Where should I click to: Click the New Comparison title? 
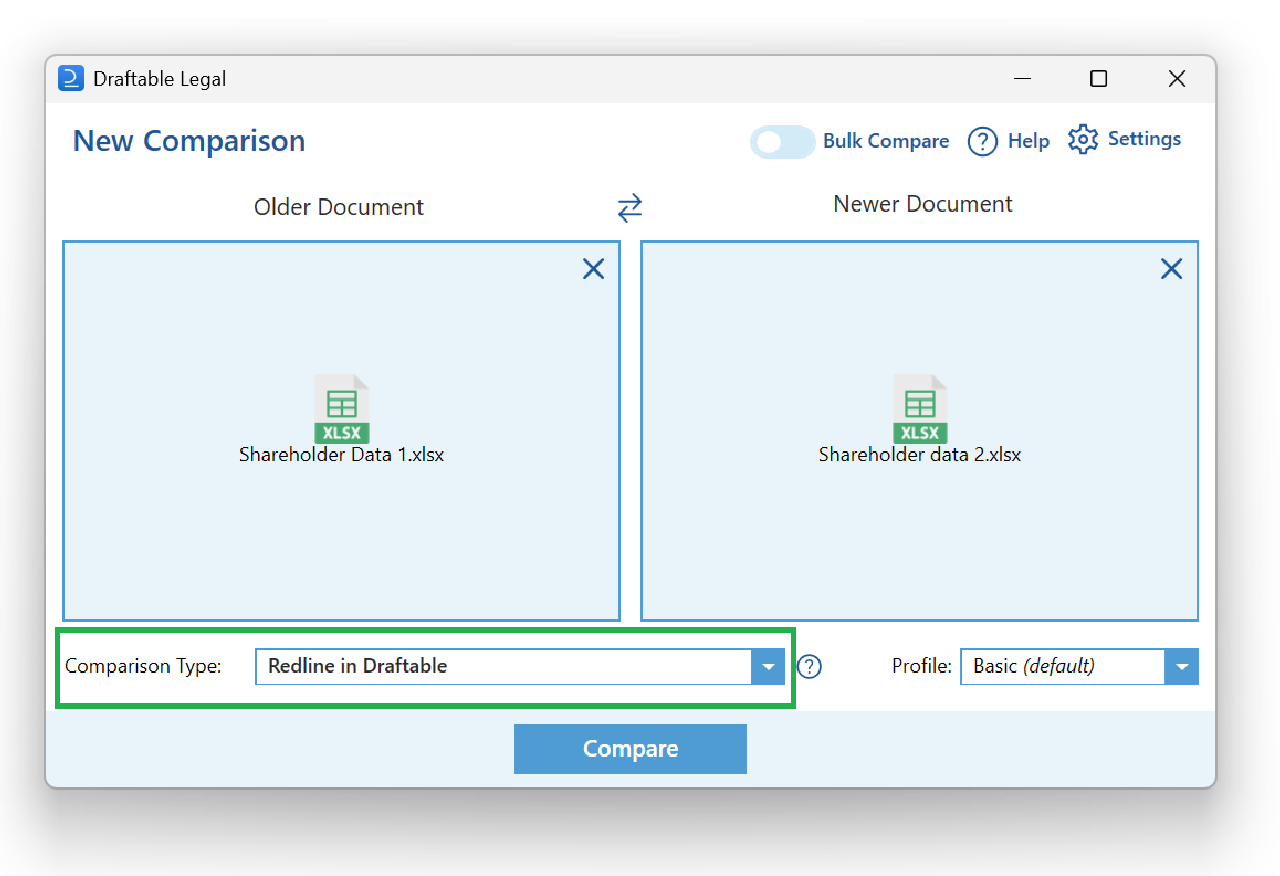[x=189, y=141]
